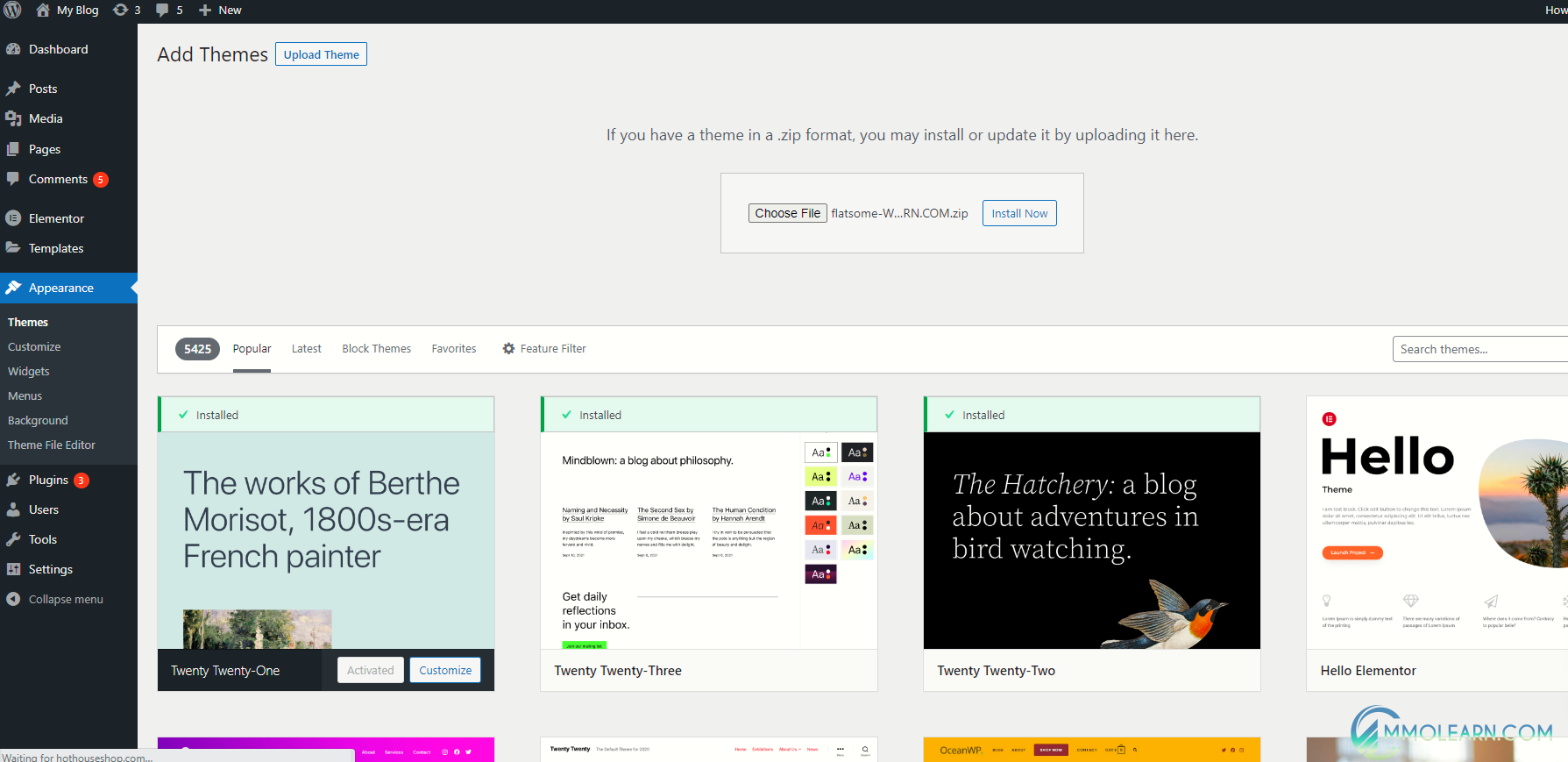Click the Users person icon
Screen dimensions: 1568x762
tap(13, 509)
